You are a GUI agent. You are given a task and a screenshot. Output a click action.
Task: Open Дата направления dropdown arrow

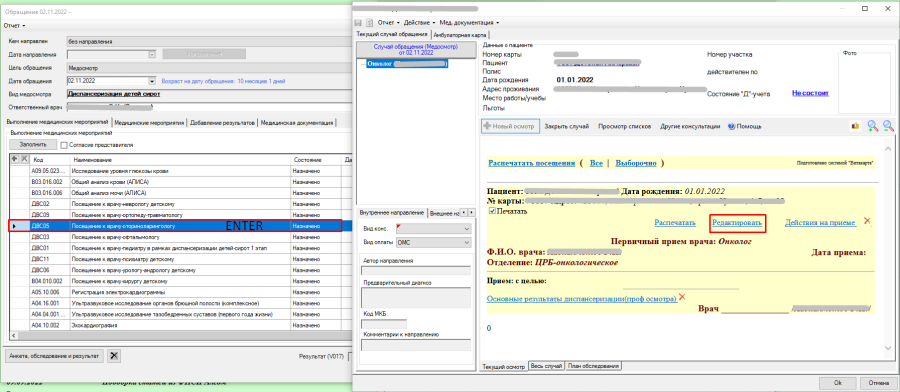point(152,55)
